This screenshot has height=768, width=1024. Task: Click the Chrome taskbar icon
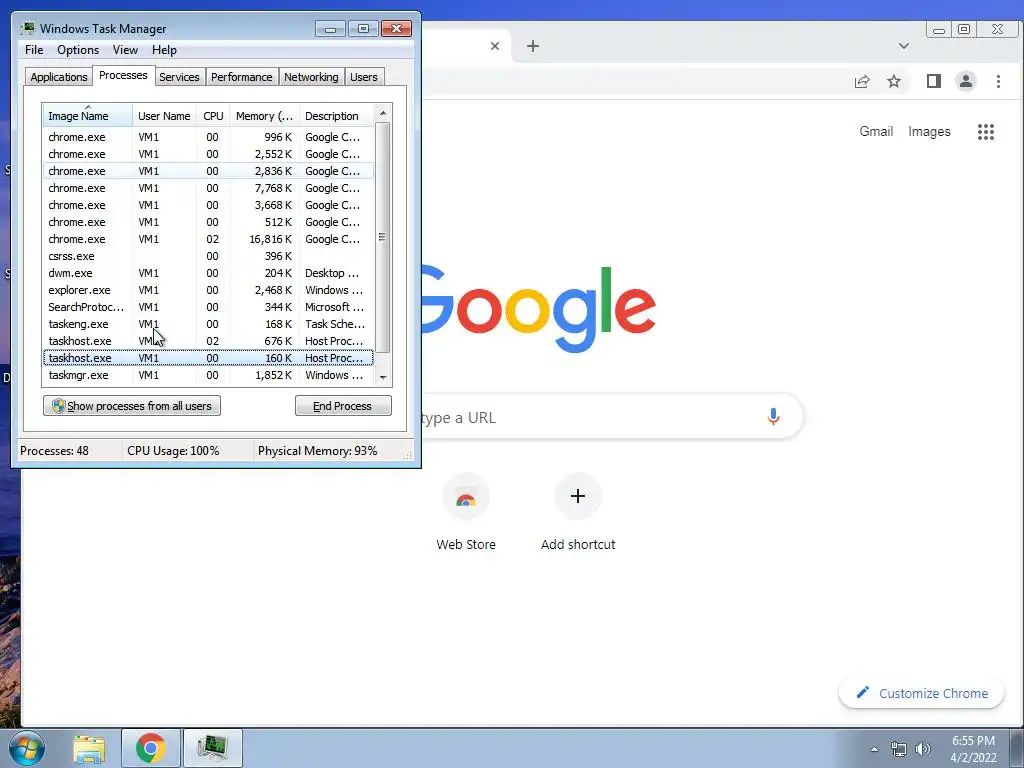(150, 748)
